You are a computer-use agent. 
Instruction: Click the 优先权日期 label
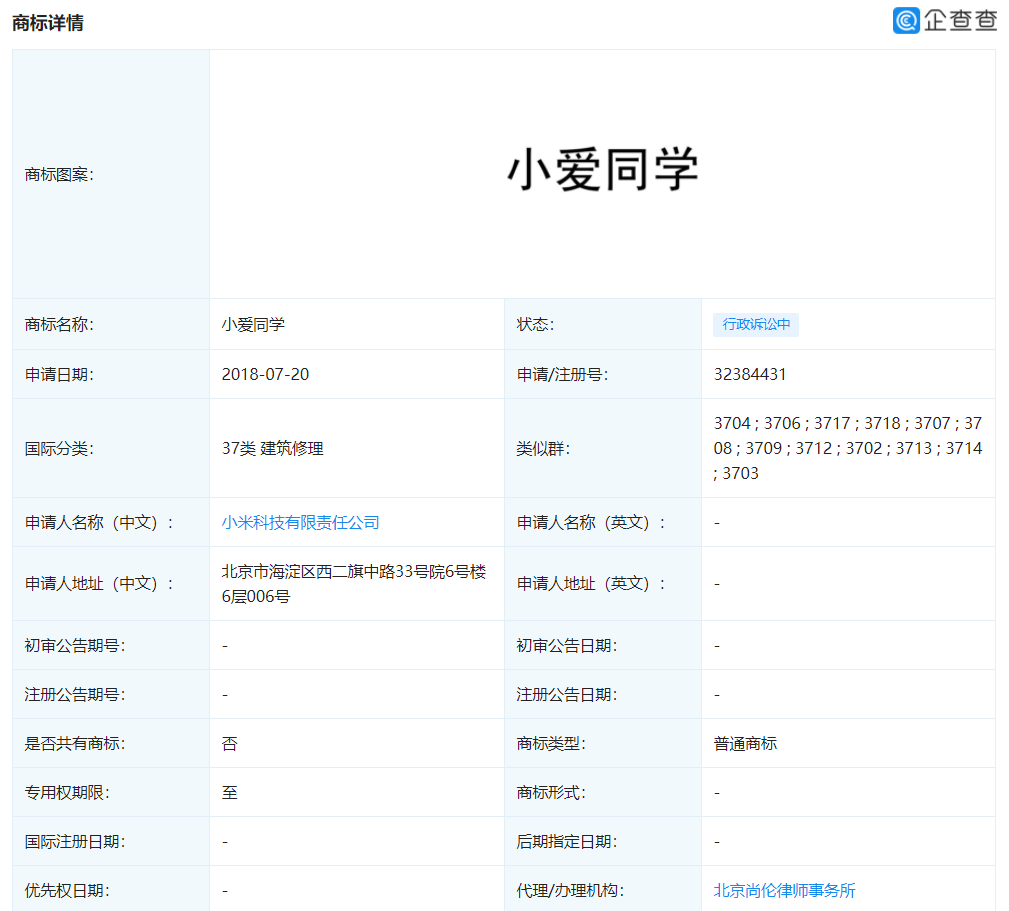pos(67,890)
